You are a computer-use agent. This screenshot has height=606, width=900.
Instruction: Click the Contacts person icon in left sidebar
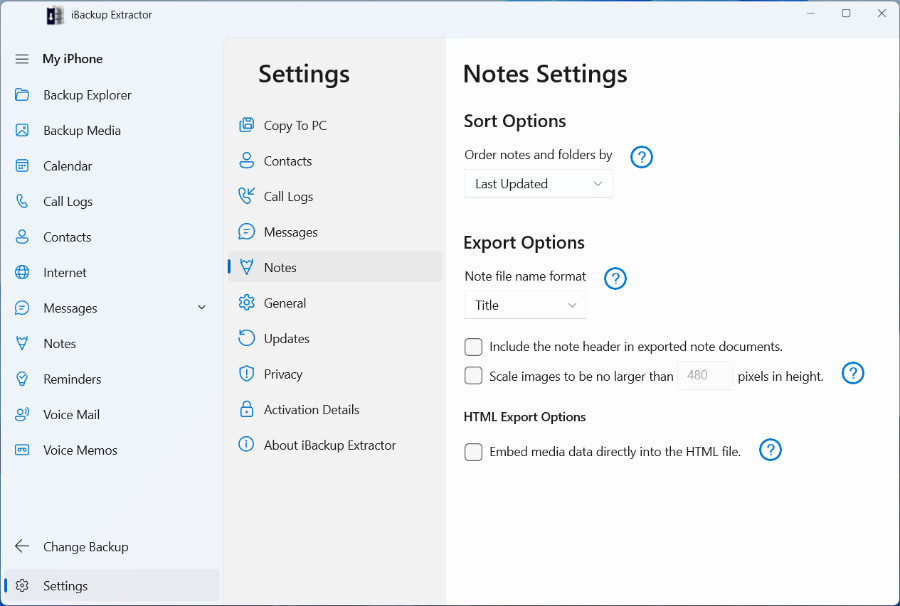22,237
